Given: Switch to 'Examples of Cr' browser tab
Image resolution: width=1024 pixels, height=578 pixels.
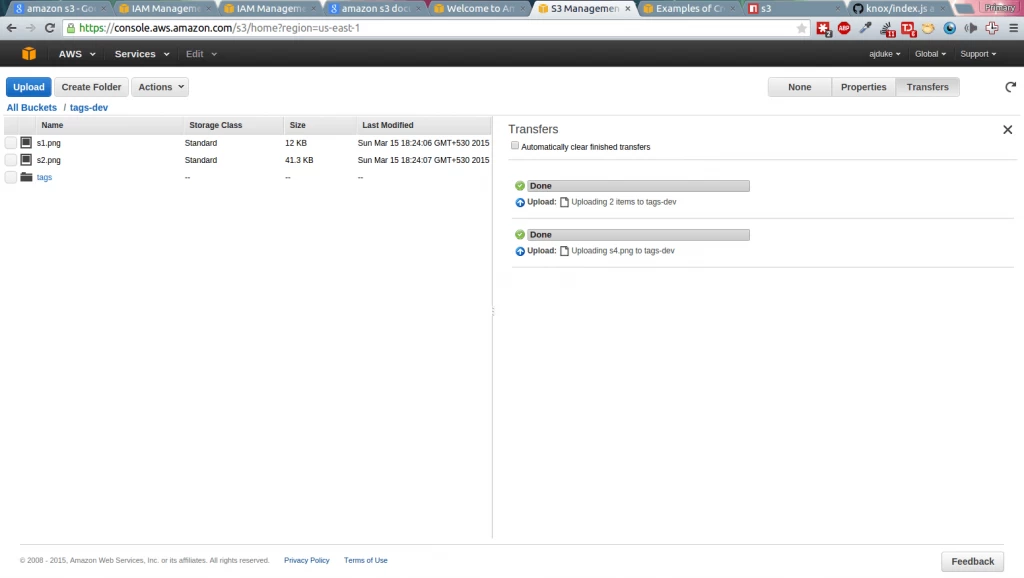Looking at the screenshot, I should click(x=689, y=8).
